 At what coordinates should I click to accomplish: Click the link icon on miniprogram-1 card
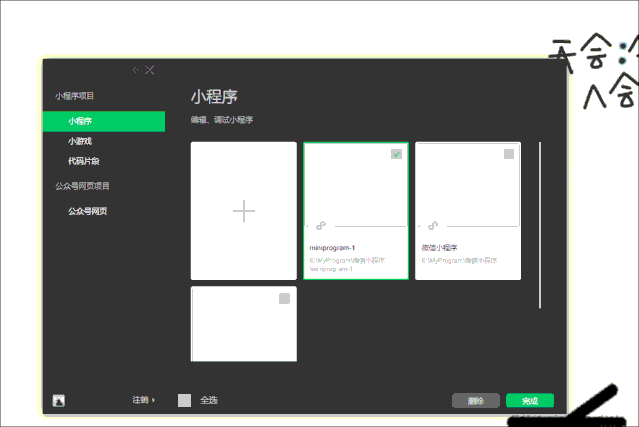[x=321, y=225]
